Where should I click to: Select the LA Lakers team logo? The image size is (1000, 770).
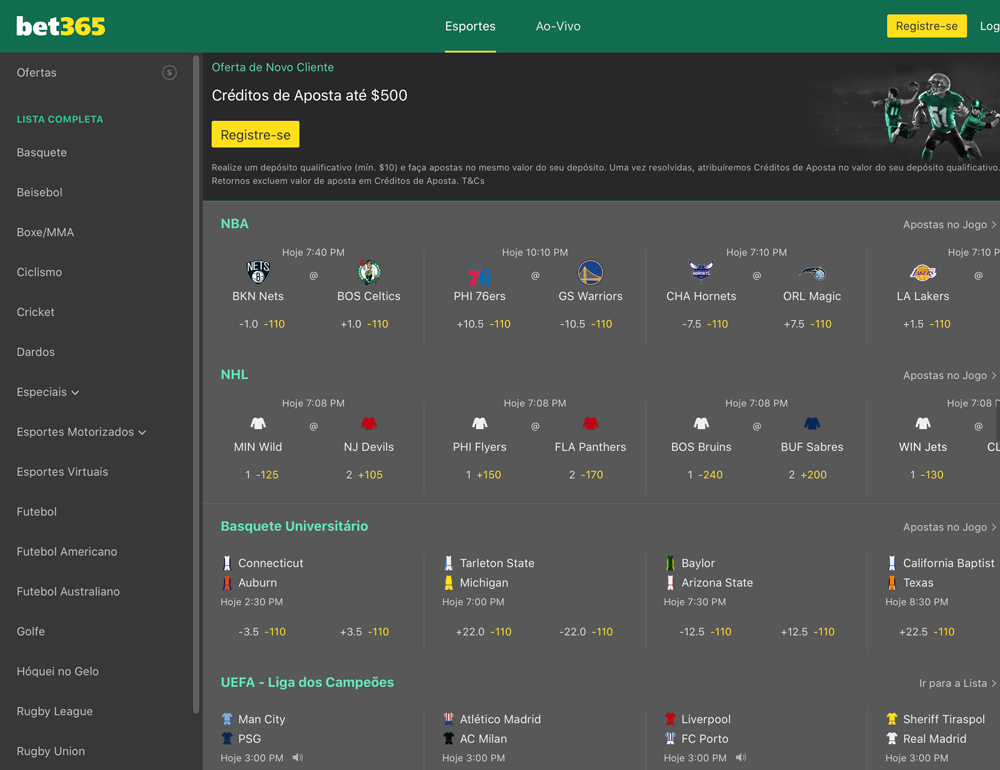(x=923, y=273)
